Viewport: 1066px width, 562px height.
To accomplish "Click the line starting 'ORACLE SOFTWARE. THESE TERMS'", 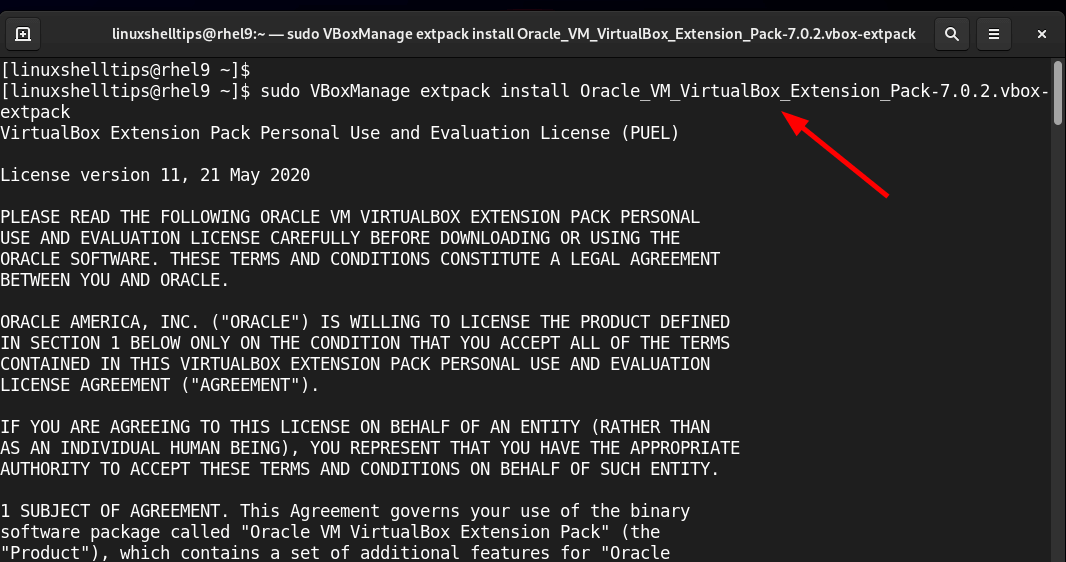I will click(360, 260).
